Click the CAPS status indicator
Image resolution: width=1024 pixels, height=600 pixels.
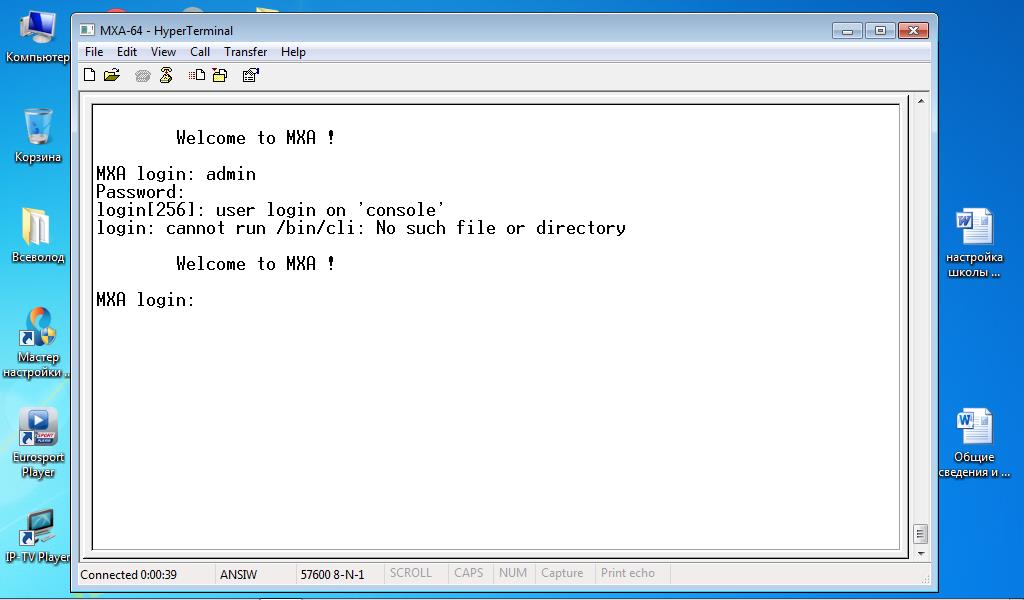pos(468,573)
